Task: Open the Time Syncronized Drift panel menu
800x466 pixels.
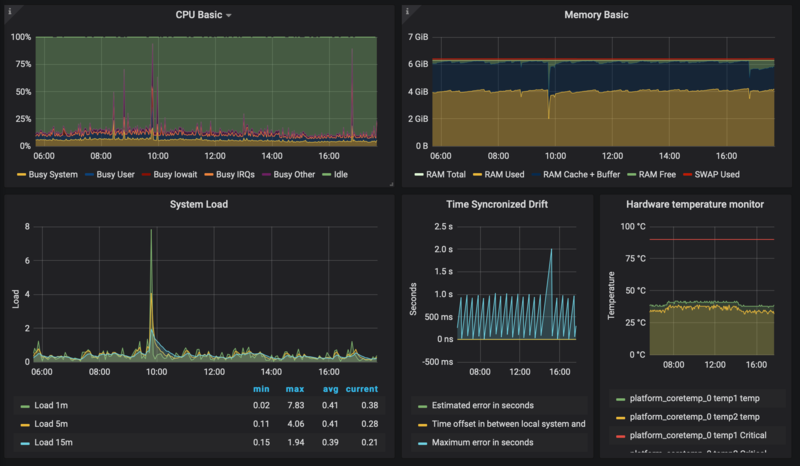Action: (x=496, y=205)
